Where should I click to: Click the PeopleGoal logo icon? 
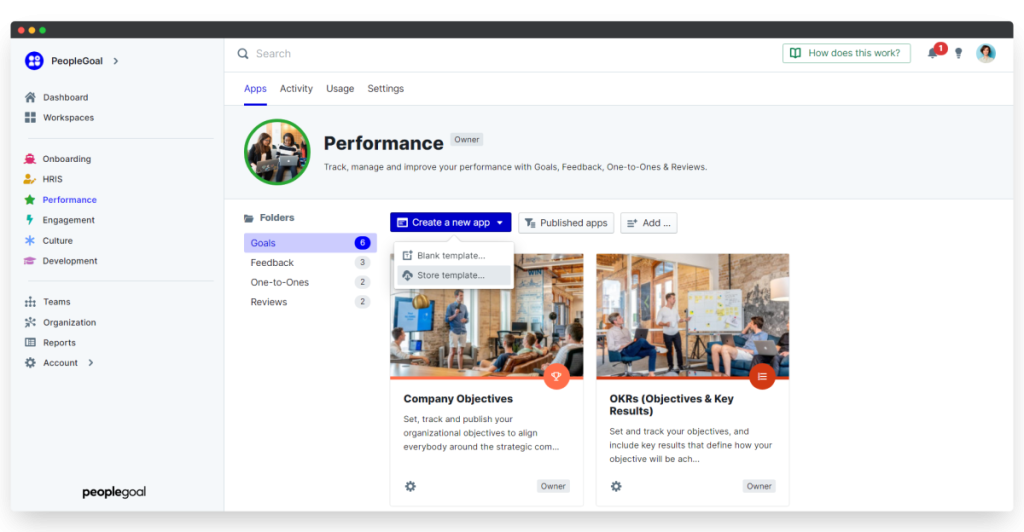pyautogui.click(x=34, y=61)
